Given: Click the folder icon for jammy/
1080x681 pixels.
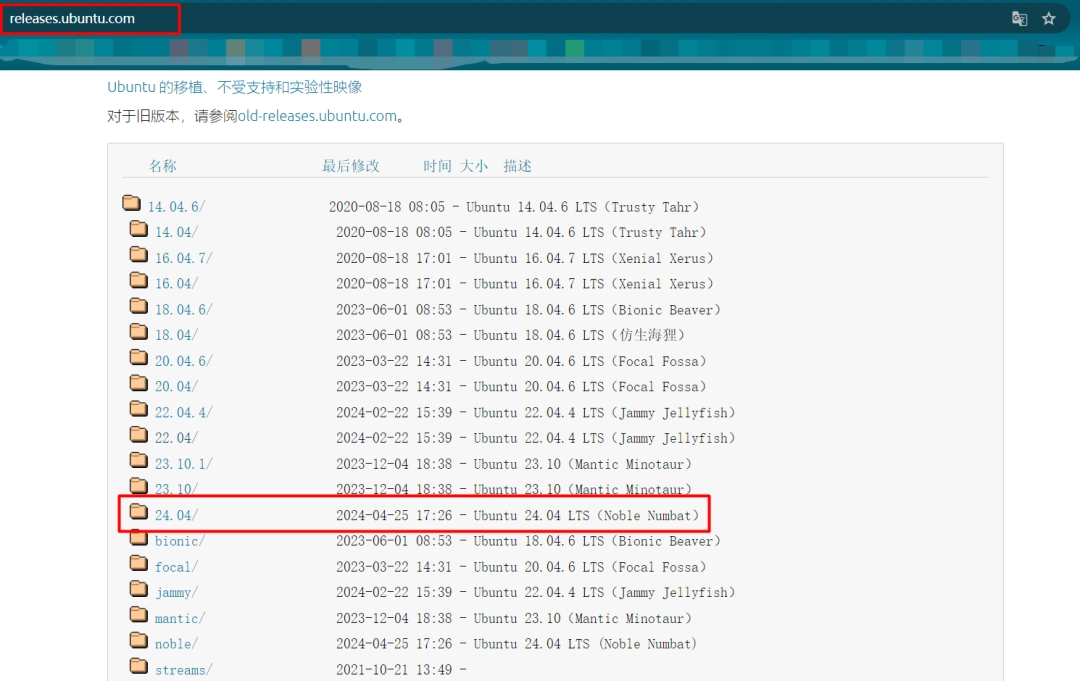Looking at the screenshot, I should click(138, 588).
